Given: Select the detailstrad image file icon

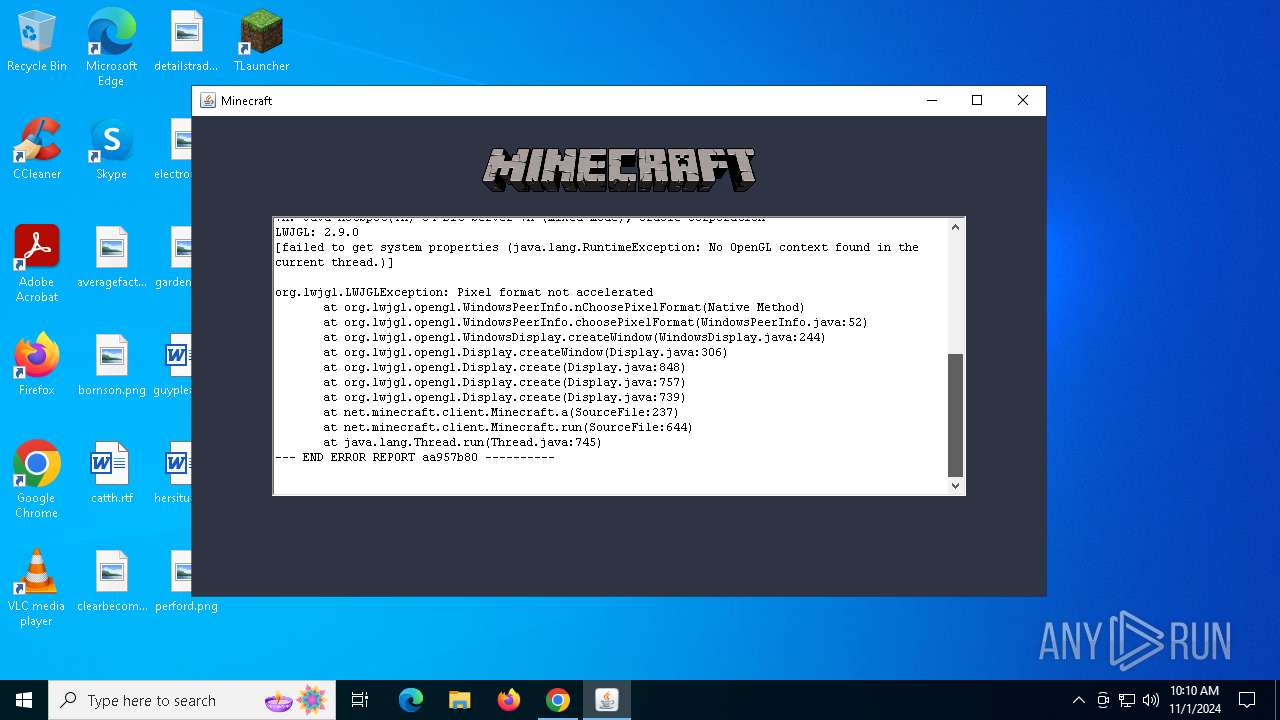Looking at the screenshot, I should point(186,42).
